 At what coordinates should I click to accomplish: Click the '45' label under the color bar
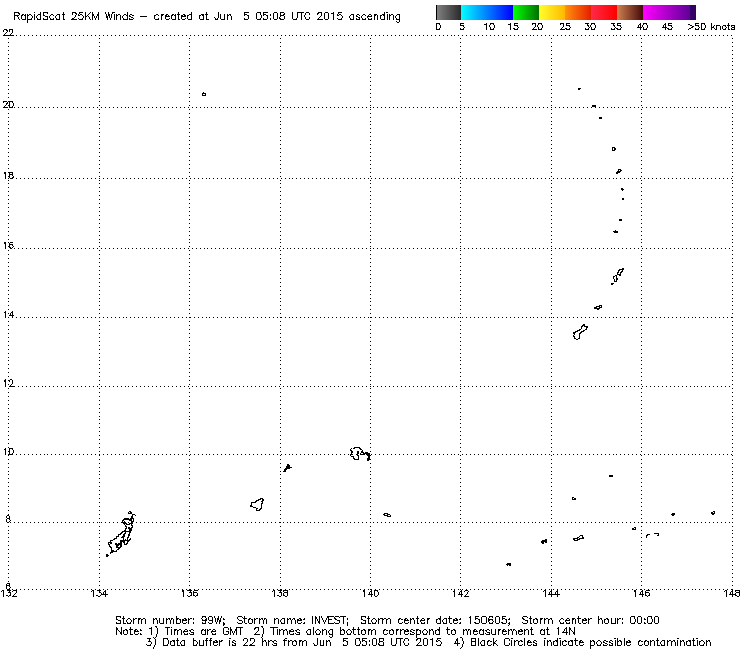point(667,27)
